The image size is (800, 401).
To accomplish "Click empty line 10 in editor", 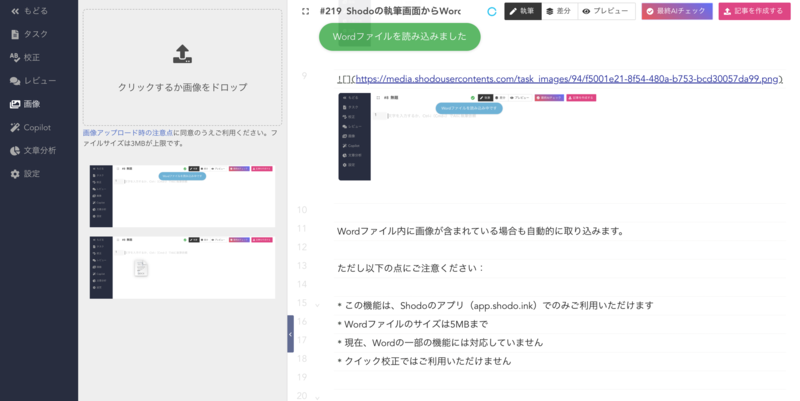I will [x=560, y=212].
